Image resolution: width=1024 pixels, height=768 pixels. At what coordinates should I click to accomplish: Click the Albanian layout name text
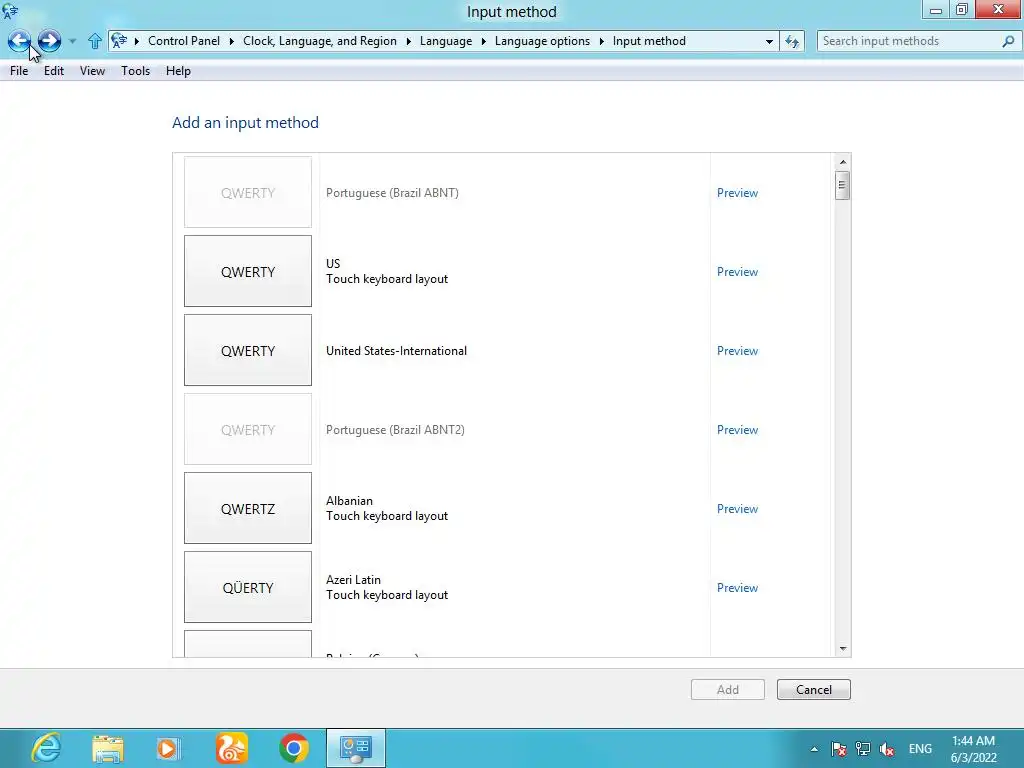[x=349, y=501]
